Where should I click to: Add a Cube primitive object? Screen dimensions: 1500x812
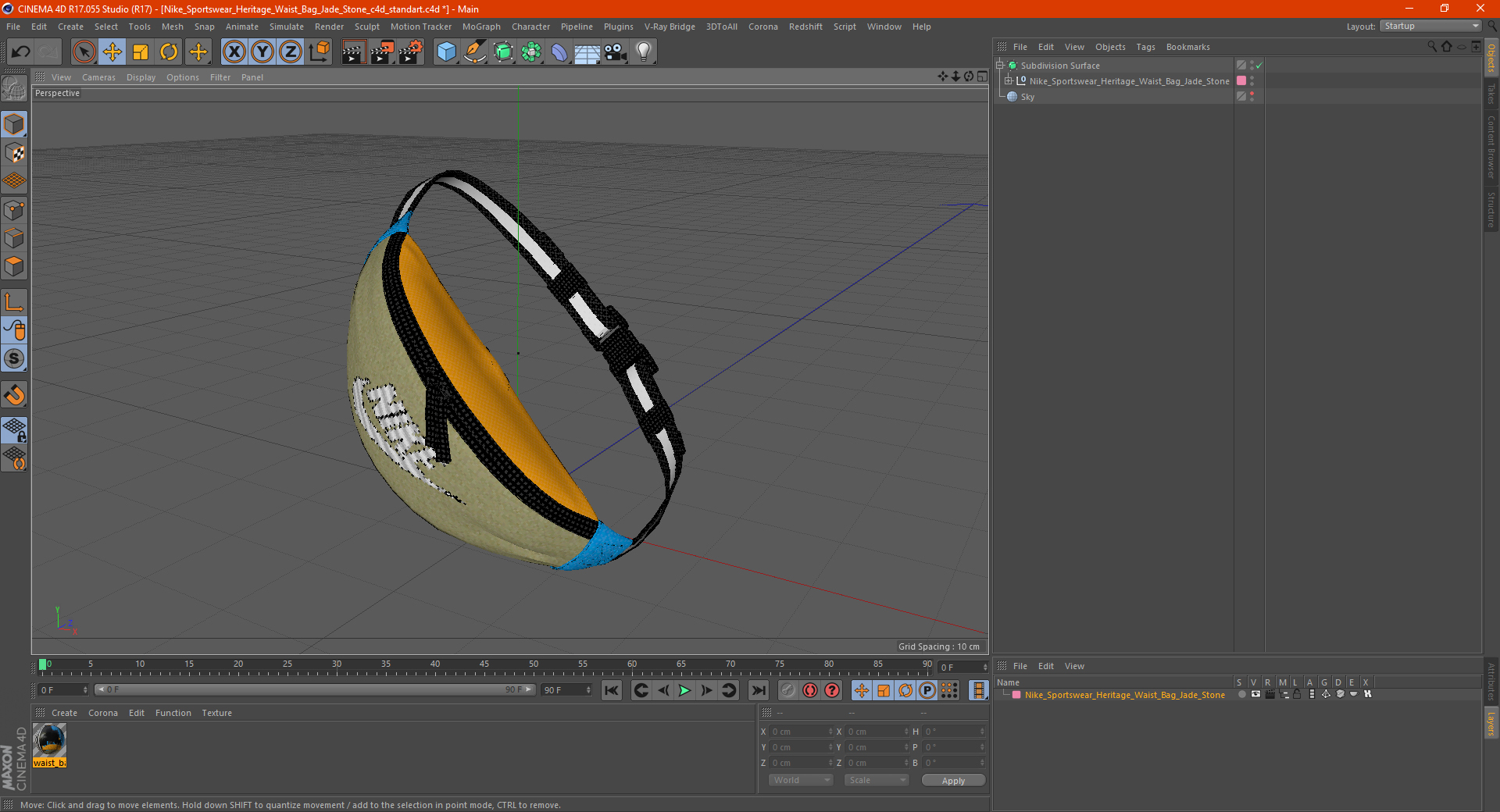point(446,52)
